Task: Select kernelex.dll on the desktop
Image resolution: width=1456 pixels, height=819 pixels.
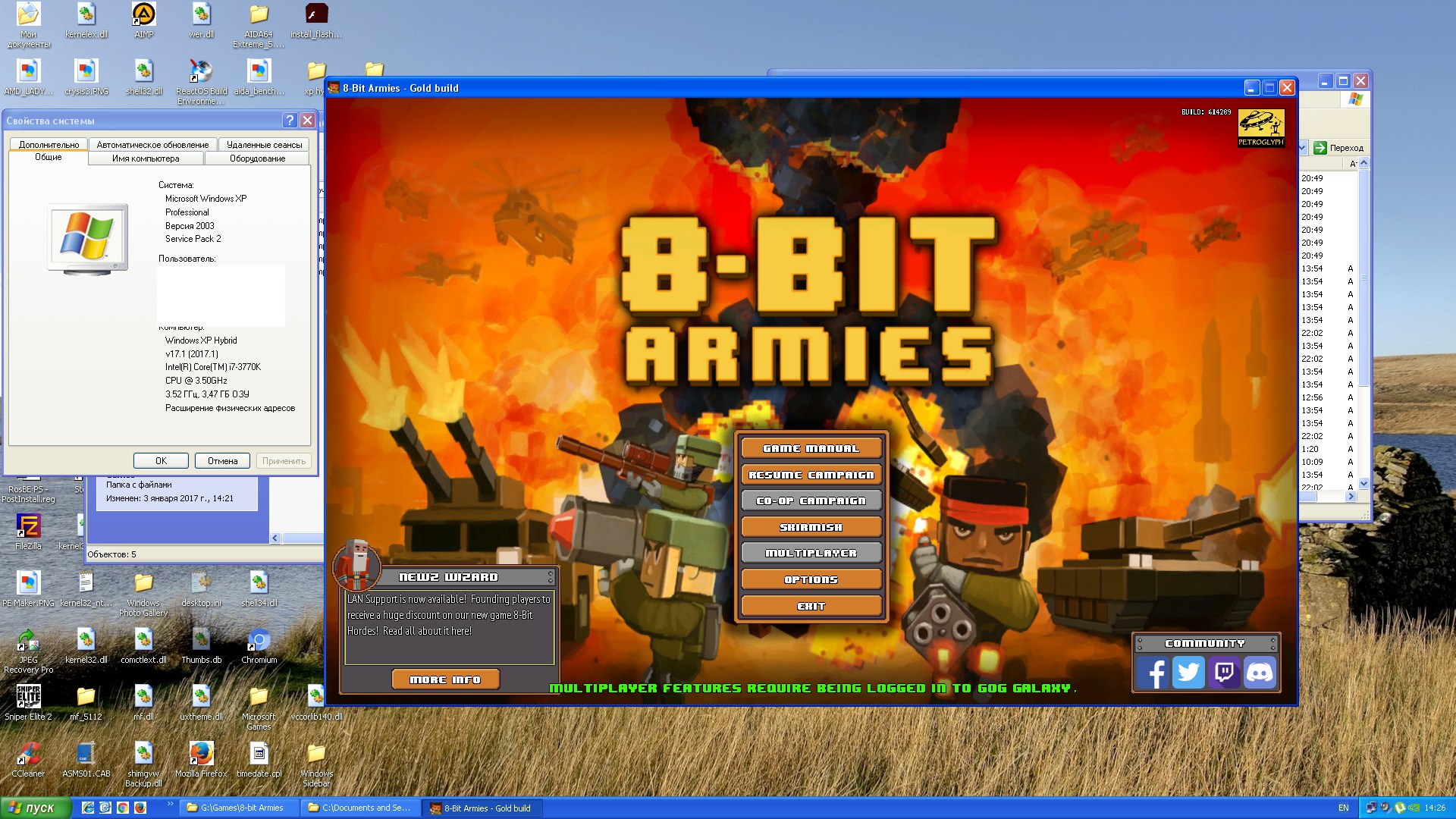Action: pyautogui.click(x=86, y=20)
